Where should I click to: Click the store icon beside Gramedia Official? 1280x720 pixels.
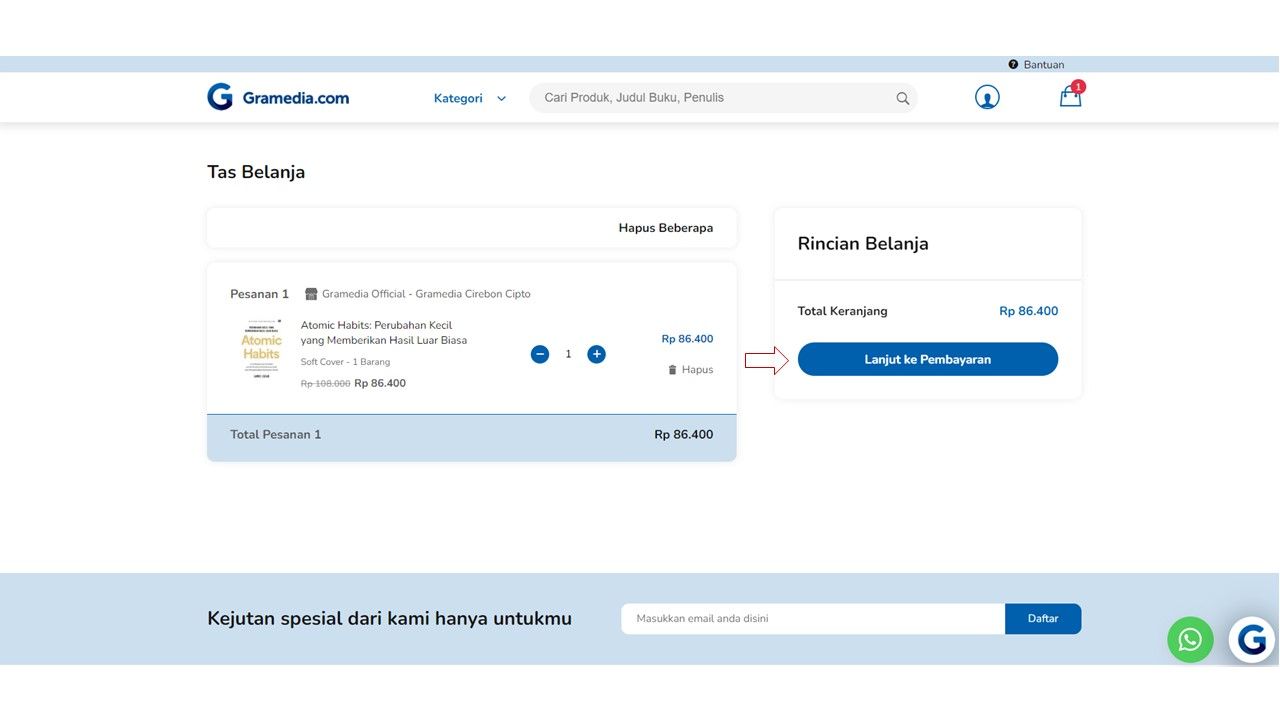311,294
